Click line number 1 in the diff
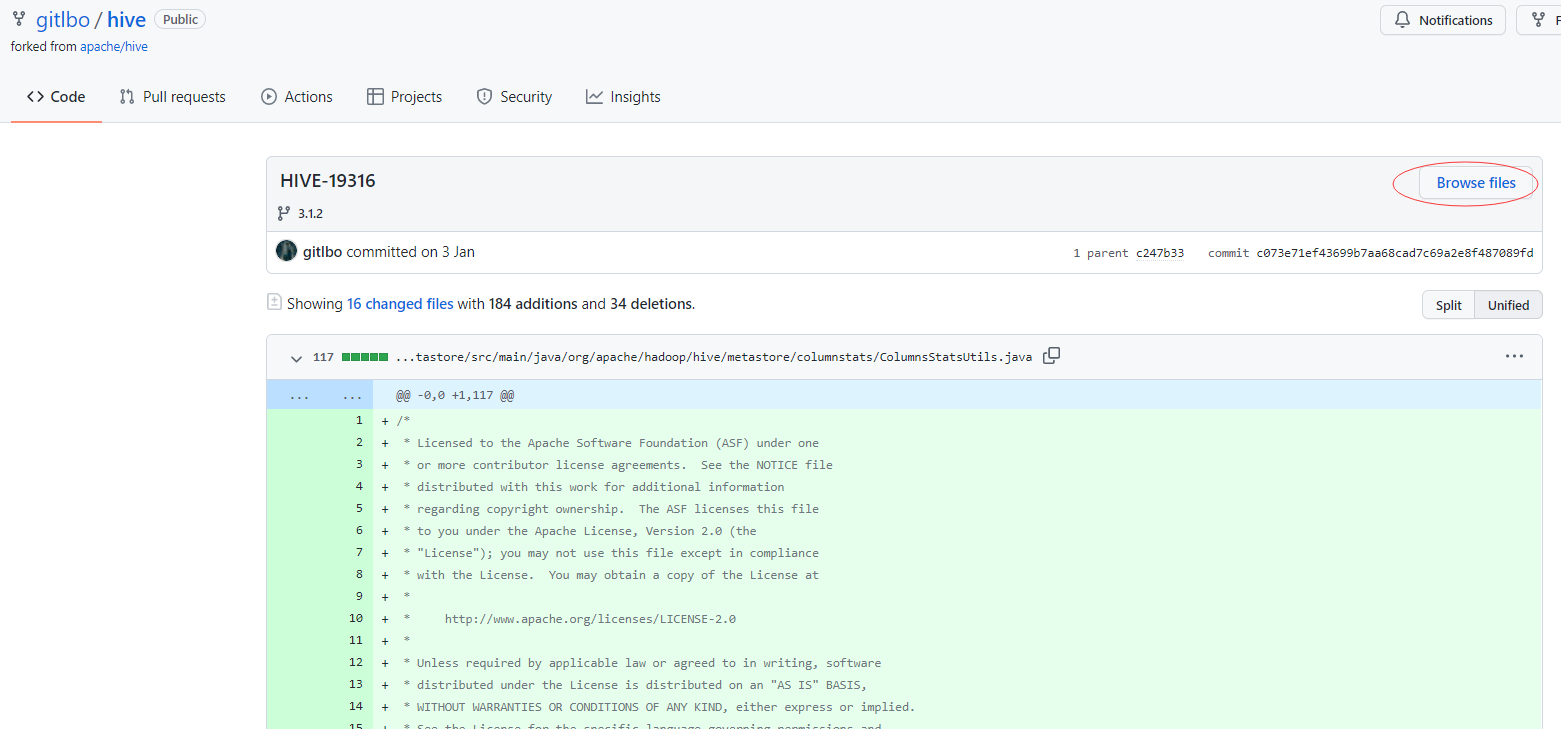 (359, 420)
